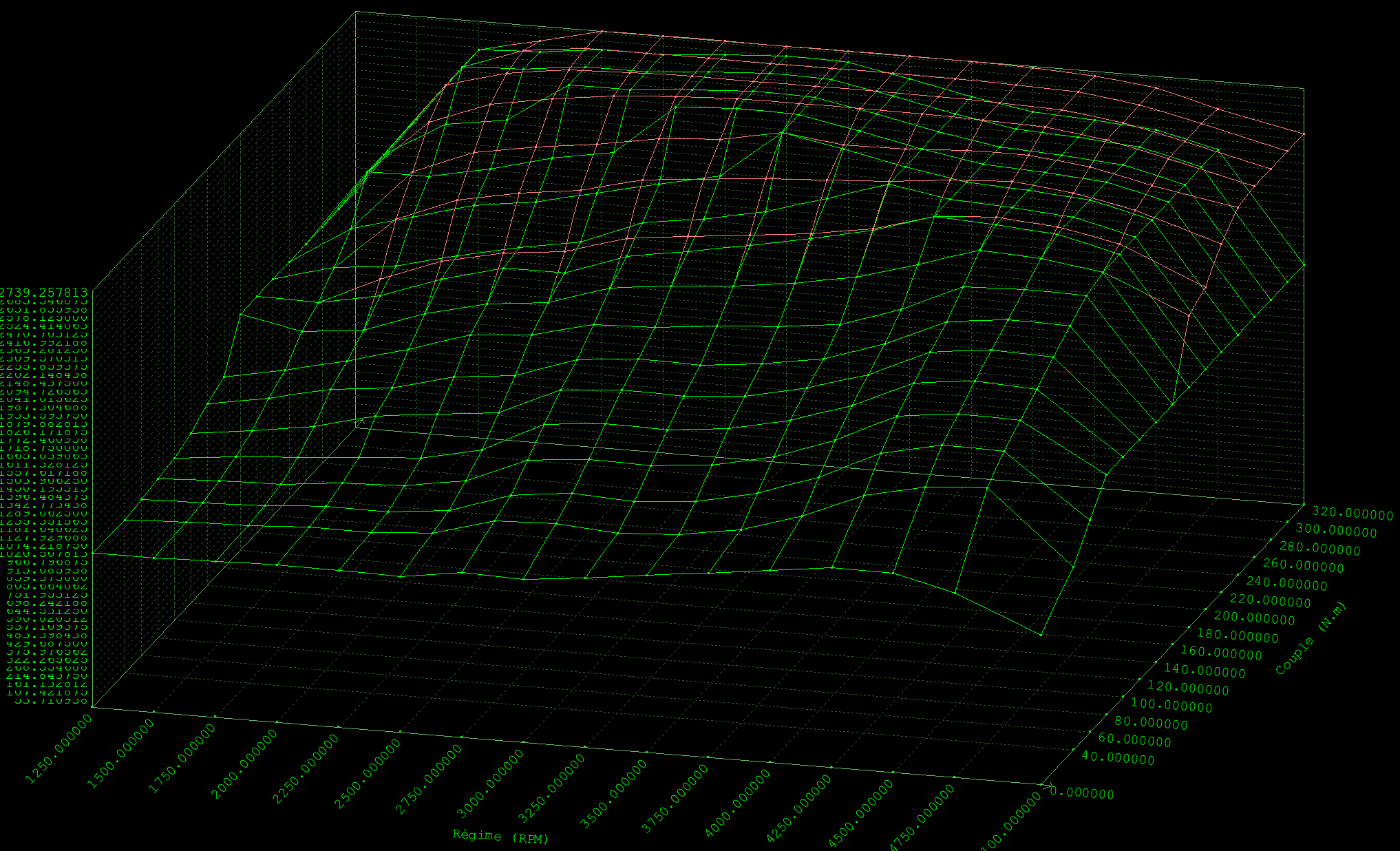Click the 320.000000 torque tick label

[x=1353, y=514]
